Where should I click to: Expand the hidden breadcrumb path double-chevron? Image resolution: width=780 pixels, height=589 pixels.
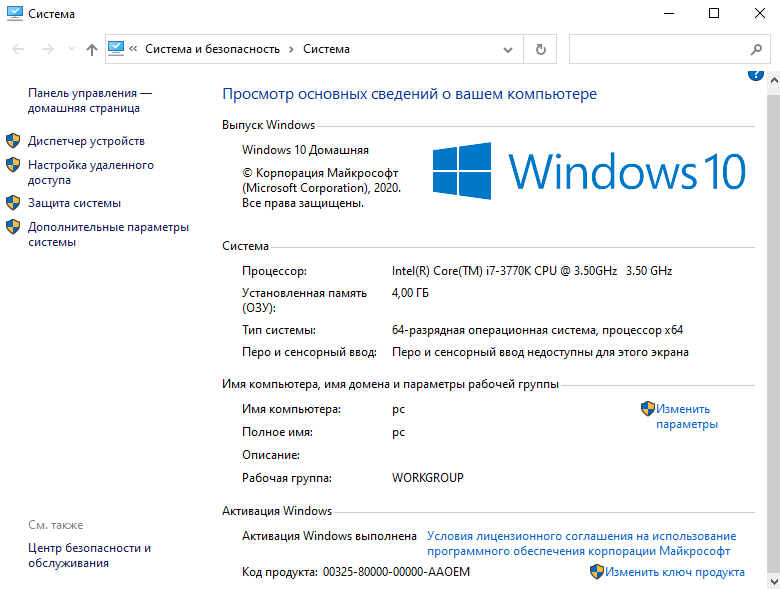pyautogui.click(x=133, y=49)
